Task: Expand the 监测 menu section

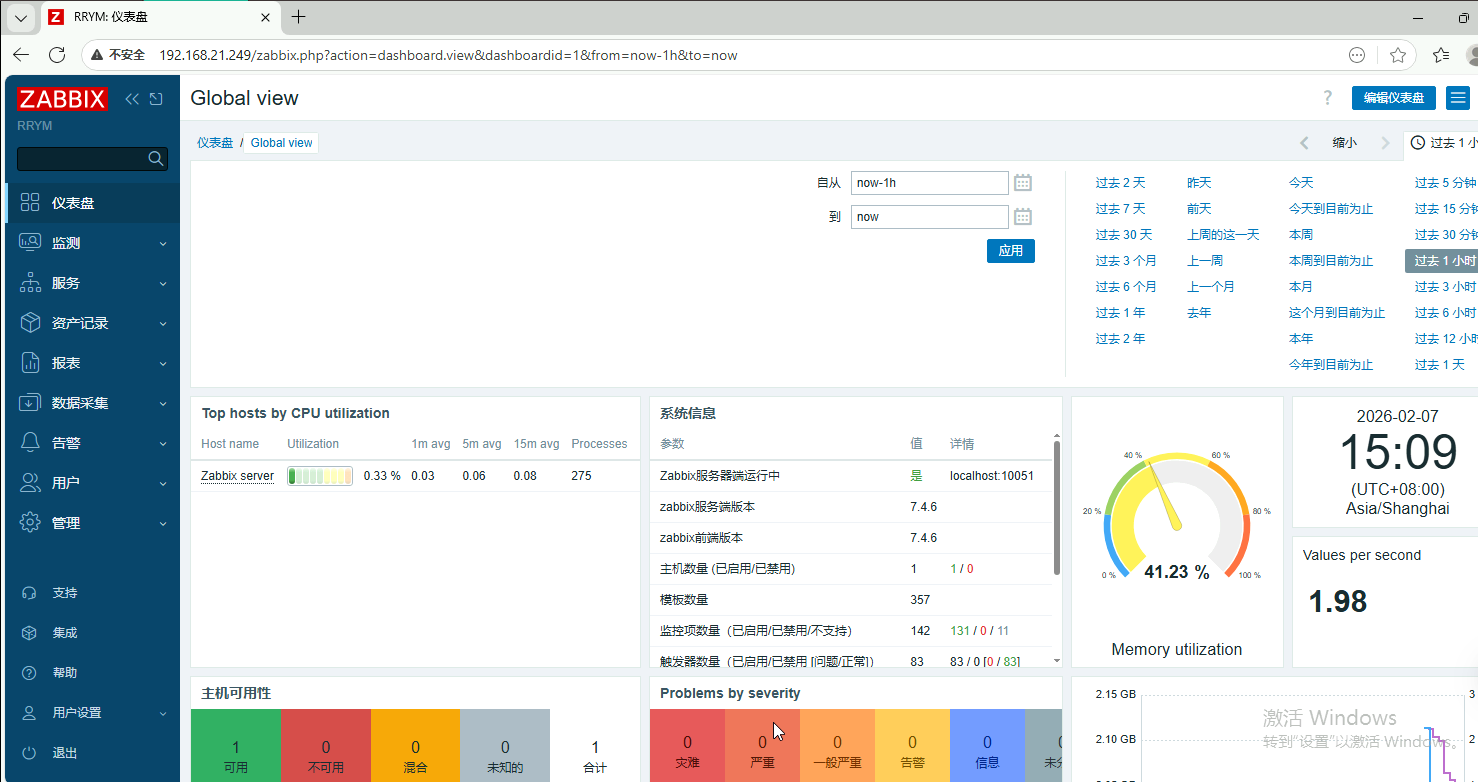Action: pyautogui.click(x=90, y=243)
